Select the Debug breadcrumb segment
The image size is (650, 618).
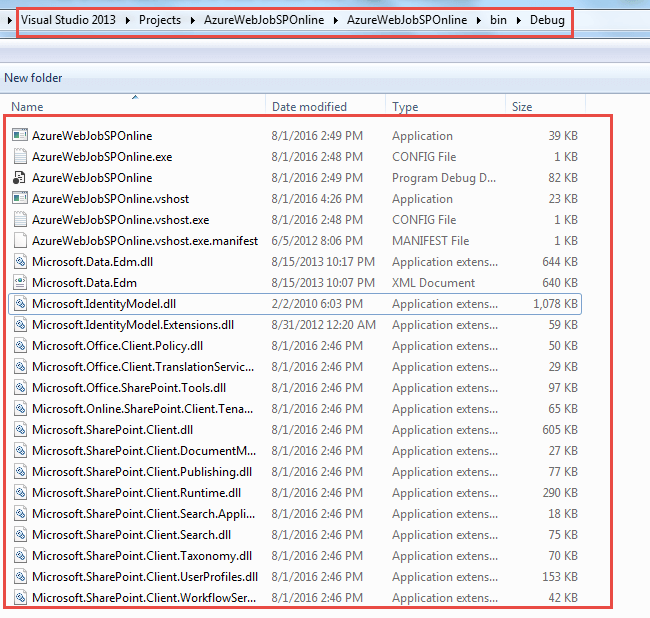point(547,20)
